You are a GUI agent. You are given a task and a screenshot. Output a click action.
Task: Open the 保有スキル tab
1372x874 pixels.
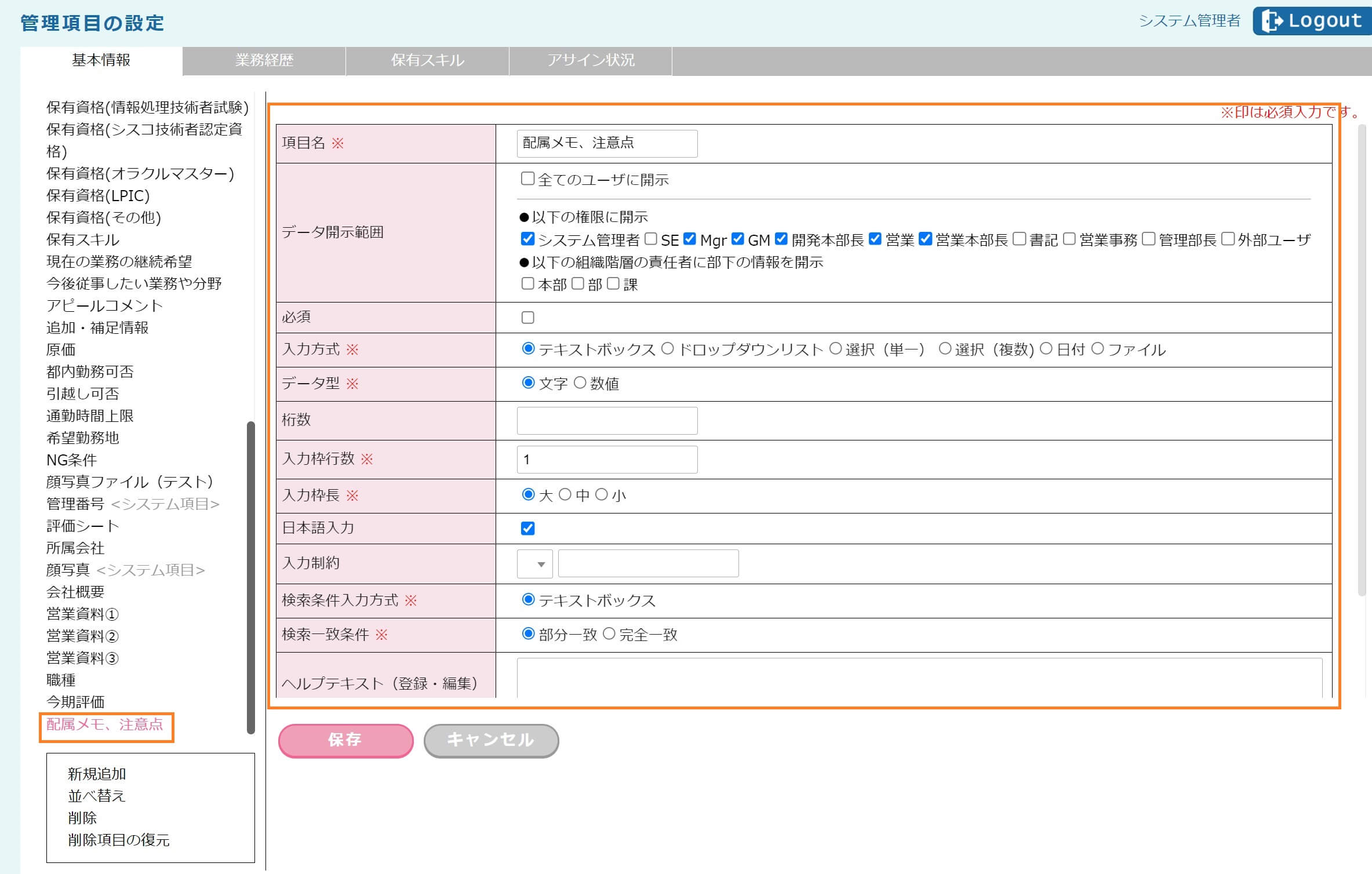tap(427, 60)
